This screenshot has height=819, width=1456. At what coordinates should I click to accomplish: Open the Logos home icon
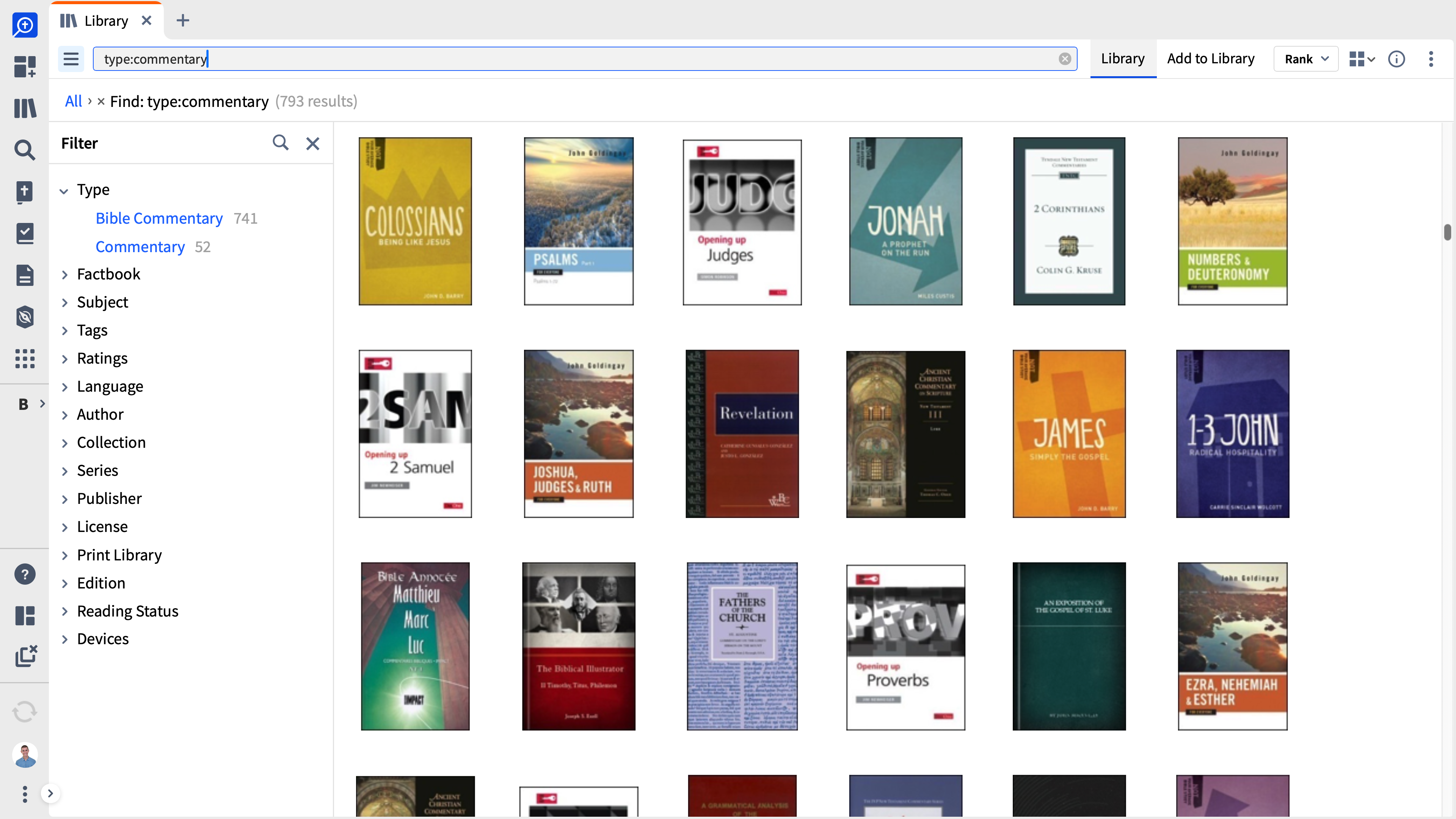coord(25,25)
